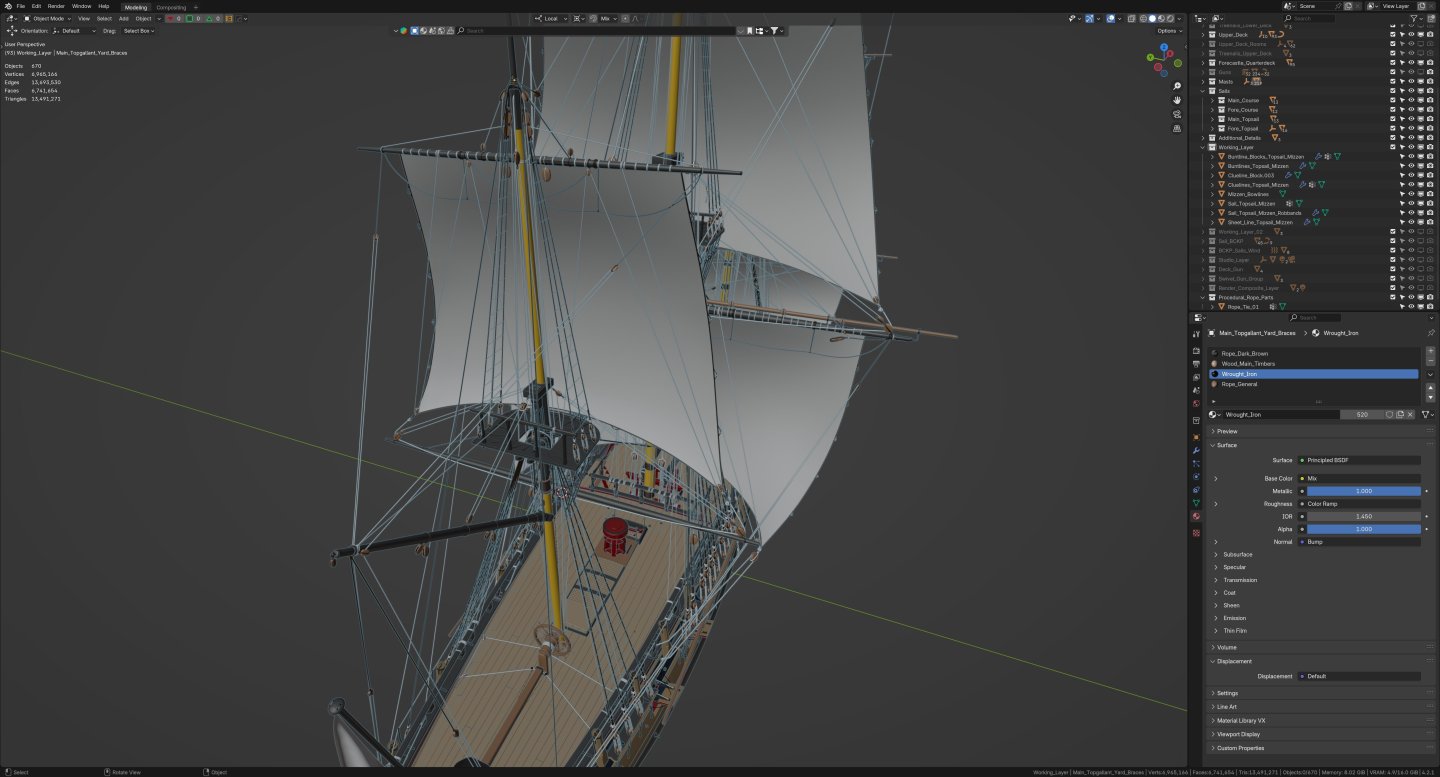
Task: Add a new material slot with plus
Action: (1430, 351)
